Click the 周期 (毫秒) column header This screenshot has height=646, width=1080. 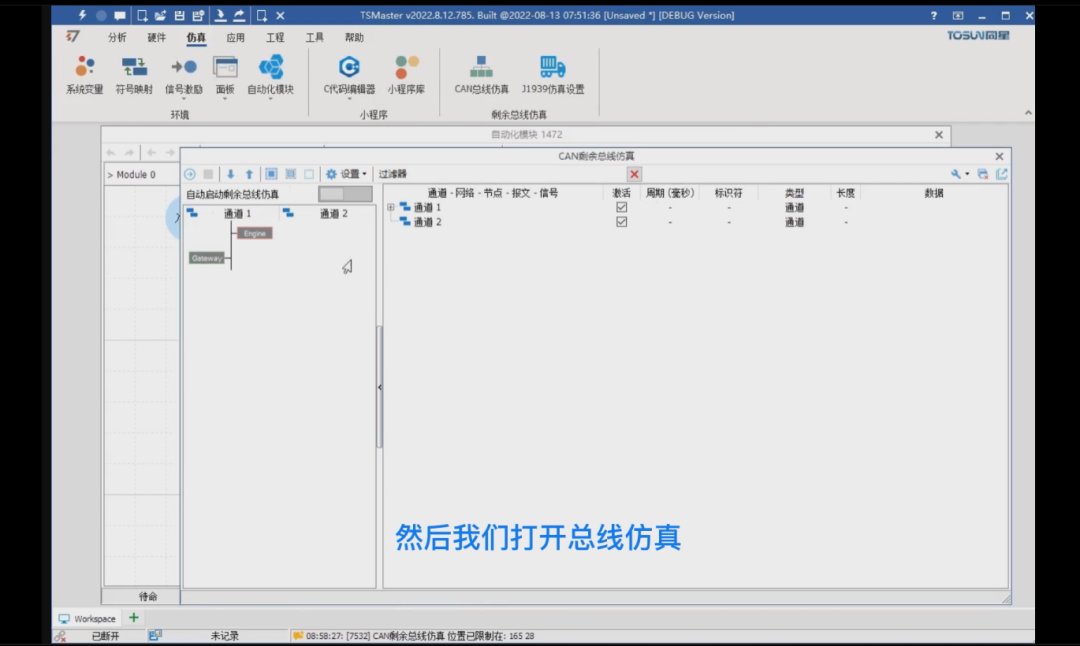tap(669, 193)
